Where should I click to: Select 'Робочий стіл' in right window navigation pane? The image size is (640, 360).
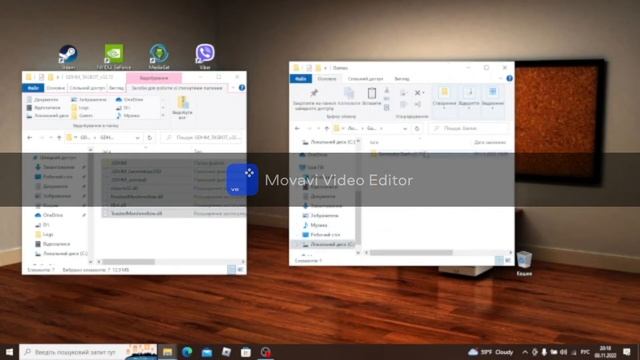point(321,235)
